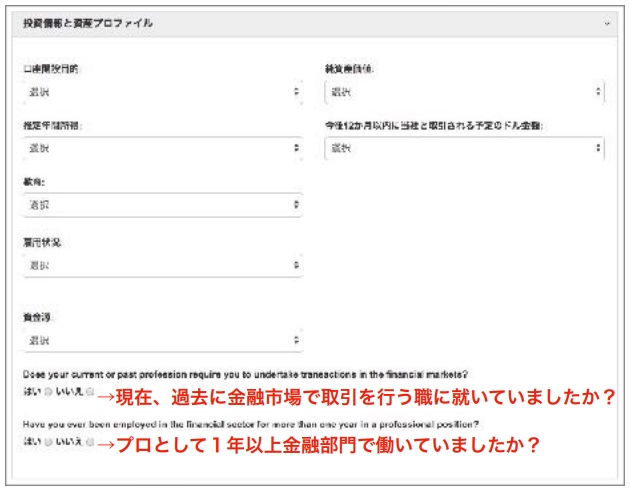Open the 推定年間所得 dropdown
630x491 pixels.
163,148
